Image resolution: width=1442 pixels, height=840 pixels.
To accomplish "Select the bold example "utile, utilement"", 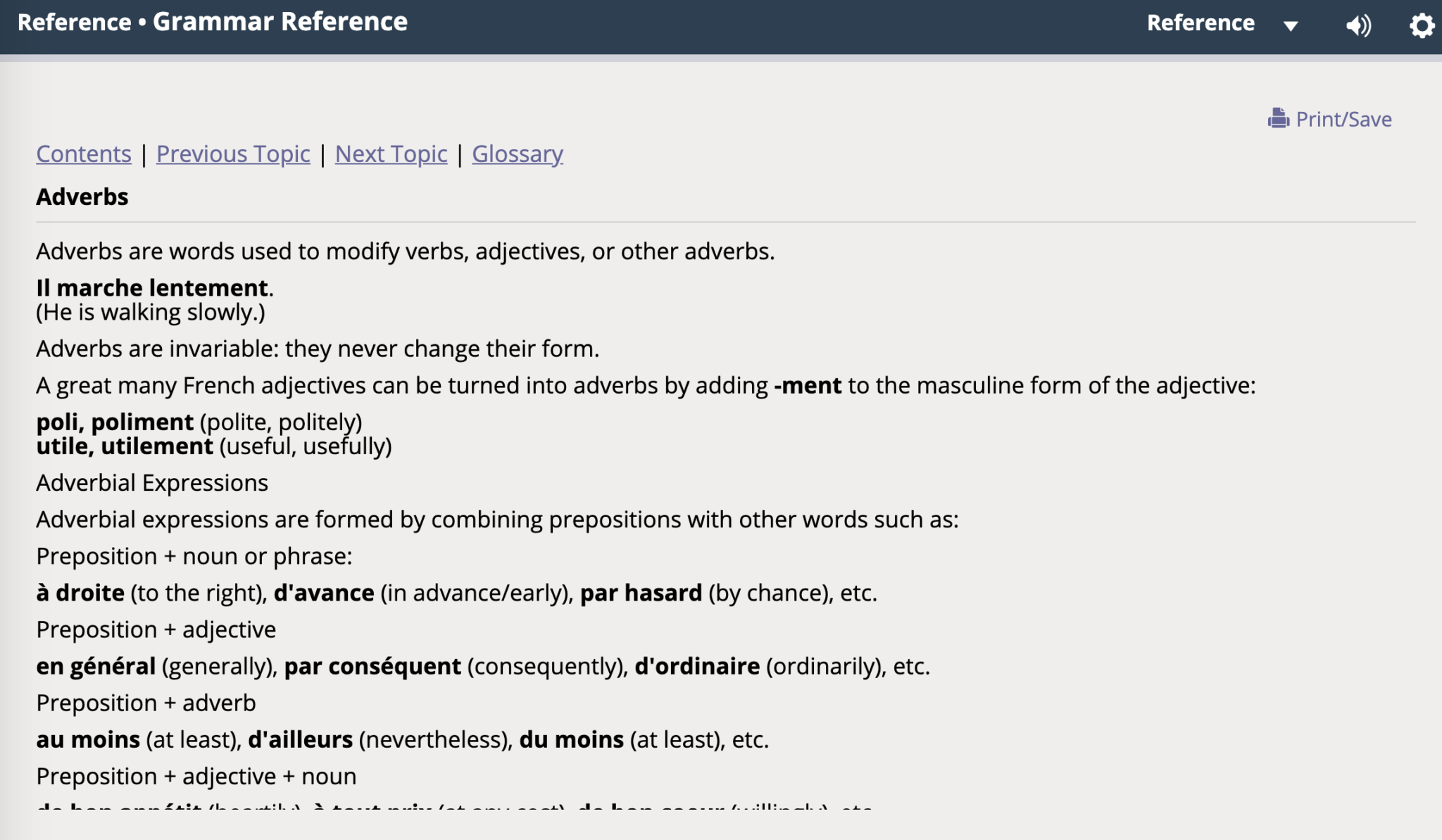I will tap(125, 446).
